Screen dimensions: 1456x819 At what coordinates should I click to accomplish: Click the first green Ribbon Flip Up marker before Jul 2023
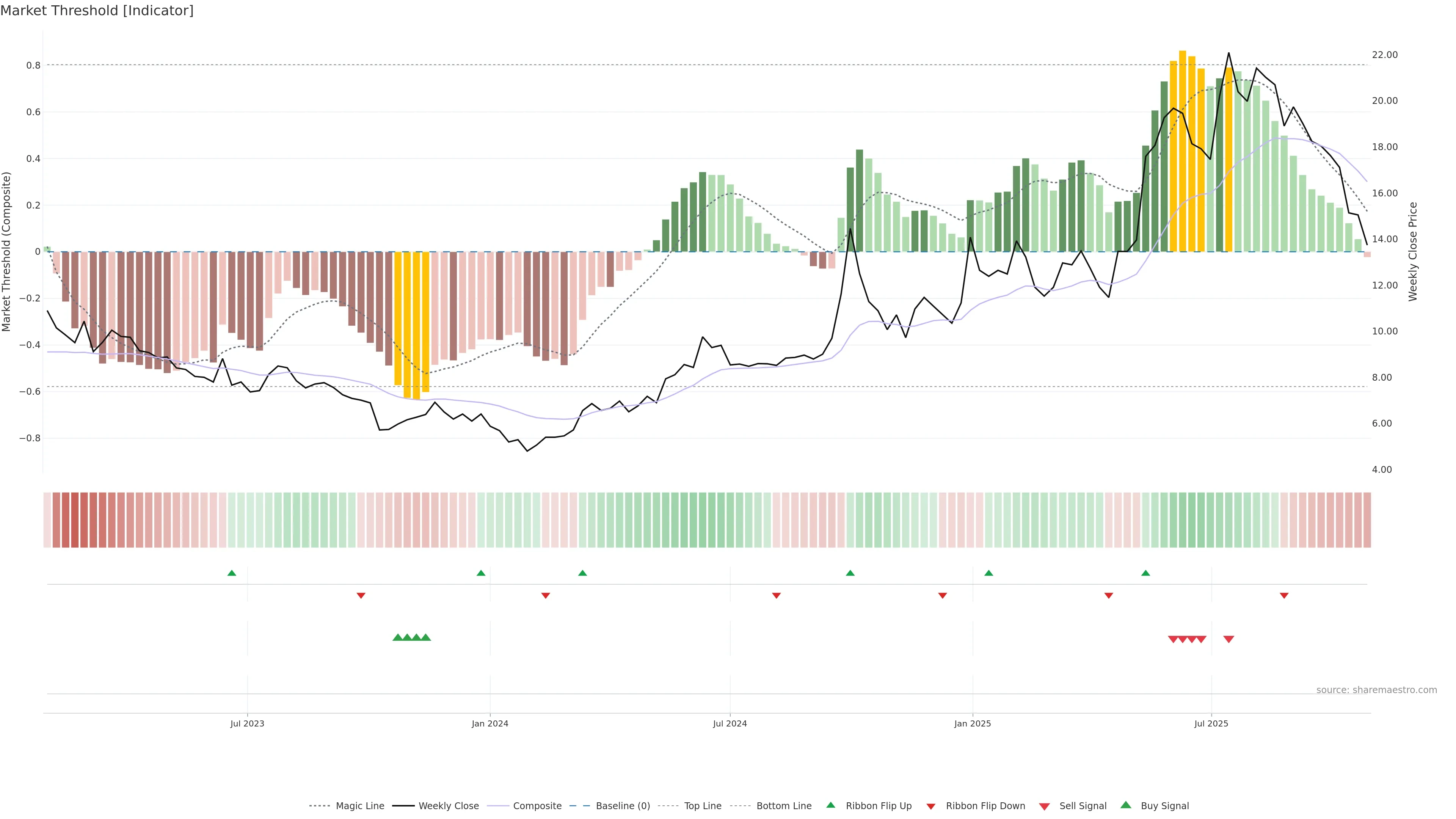tap(232, 573)
